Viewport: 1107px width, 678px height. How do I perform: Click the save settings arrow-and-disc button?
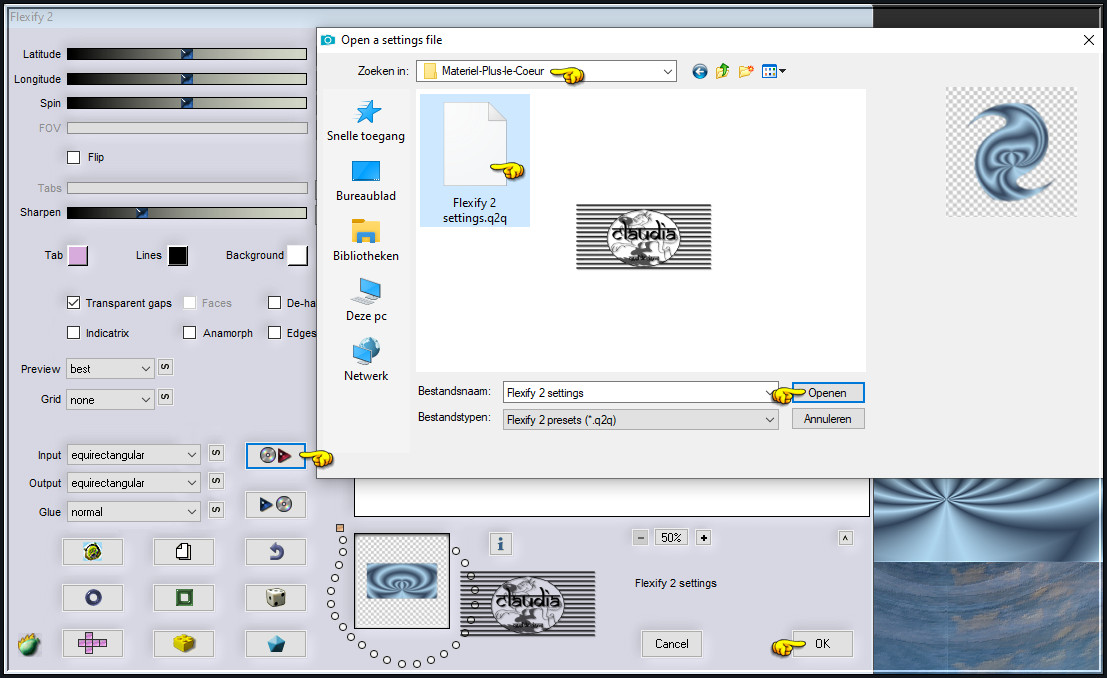pyautogui.click(x=275, y=504)
